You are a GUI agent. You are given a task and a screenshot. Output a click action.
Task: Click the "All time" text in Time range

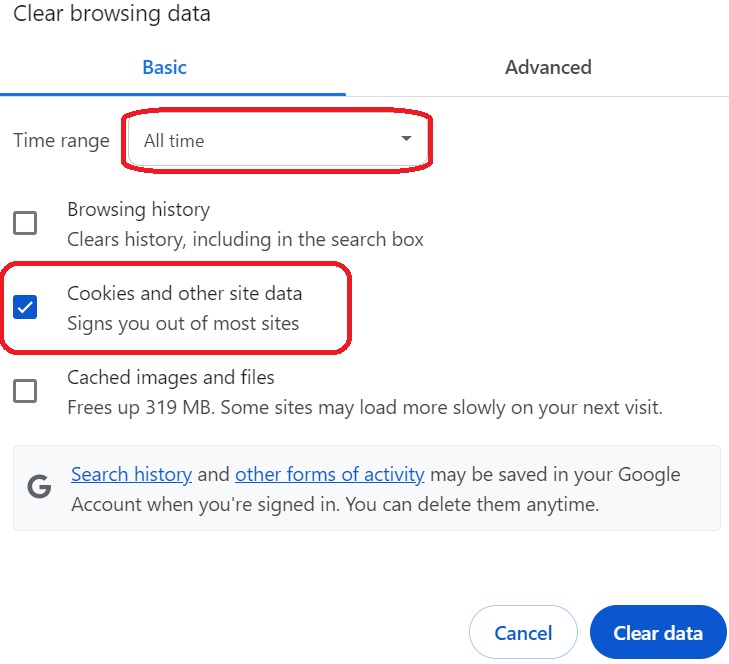coord(174,141)
